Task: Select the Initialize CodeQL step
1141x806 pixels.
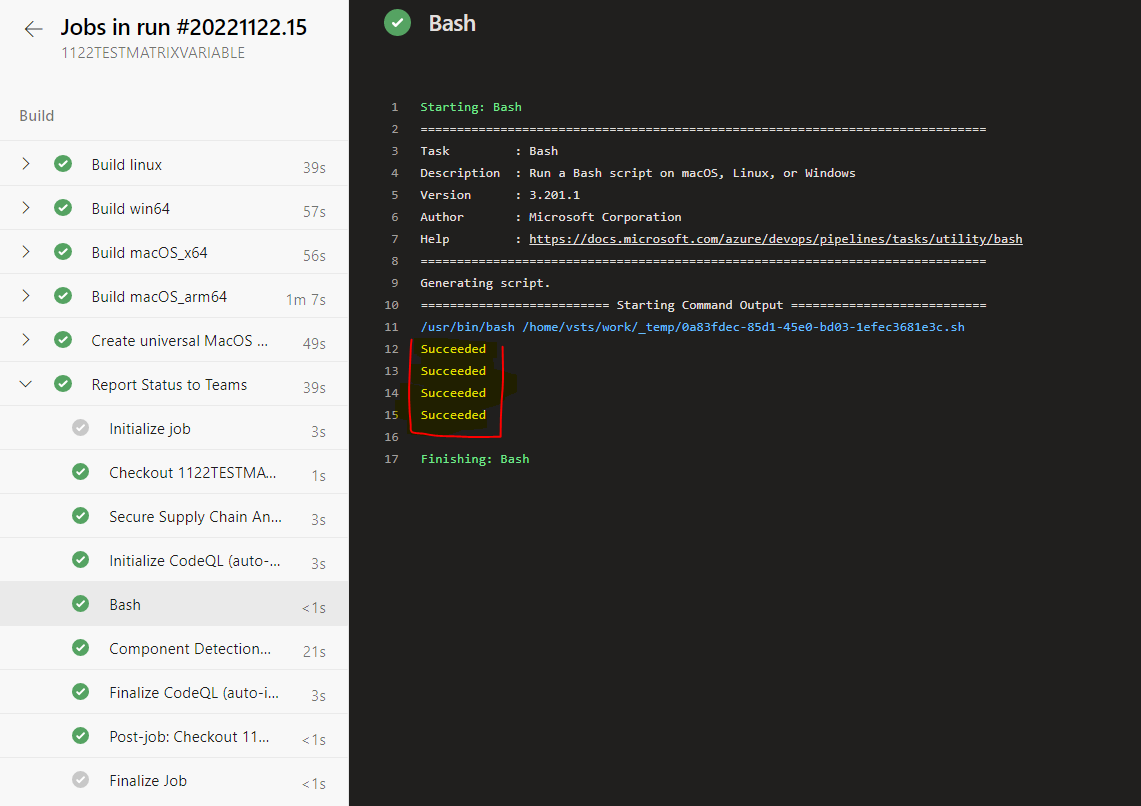Action: 194,560
